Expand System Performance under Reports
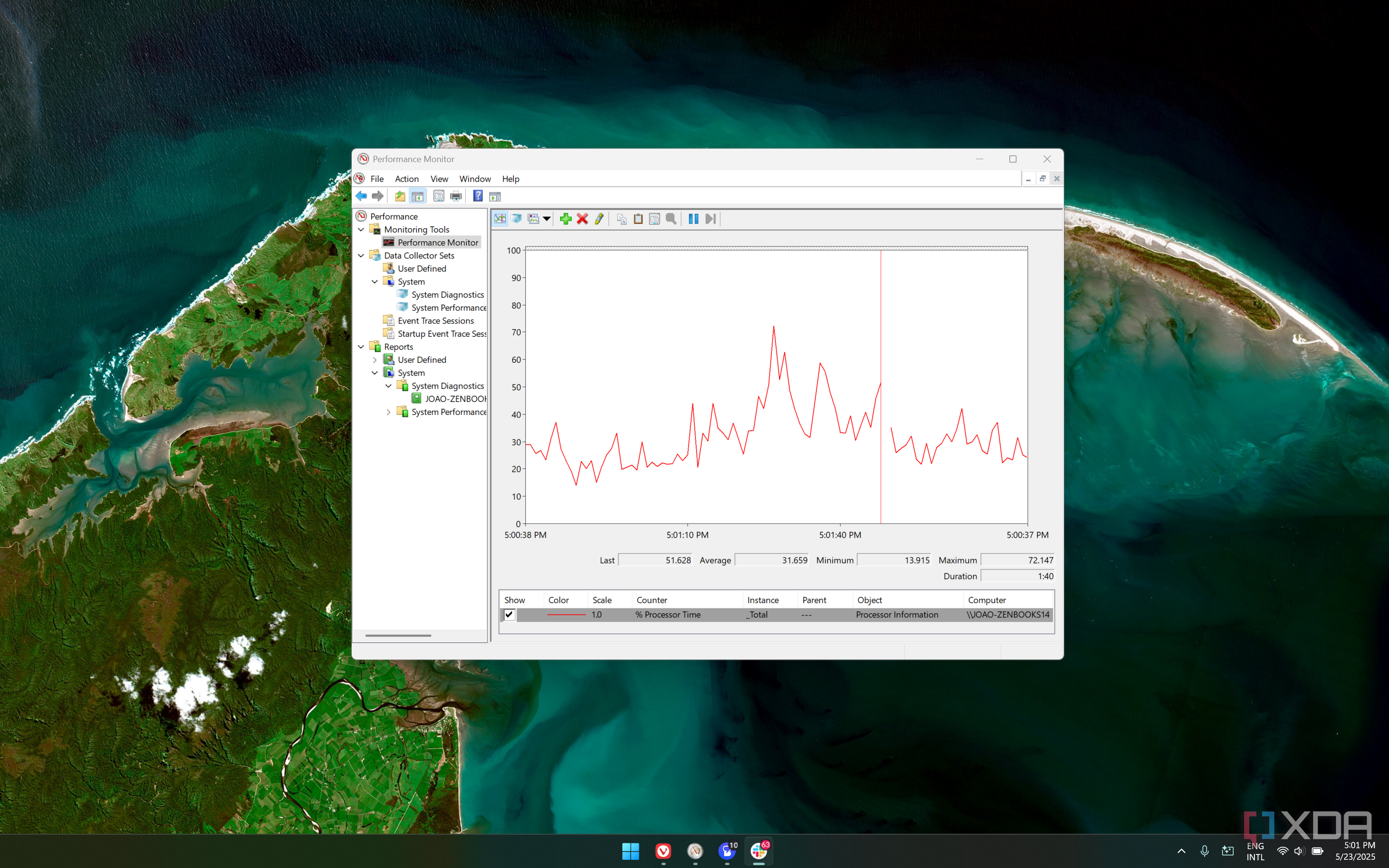Screen dimensions: 1389x868 click(388, 412)
